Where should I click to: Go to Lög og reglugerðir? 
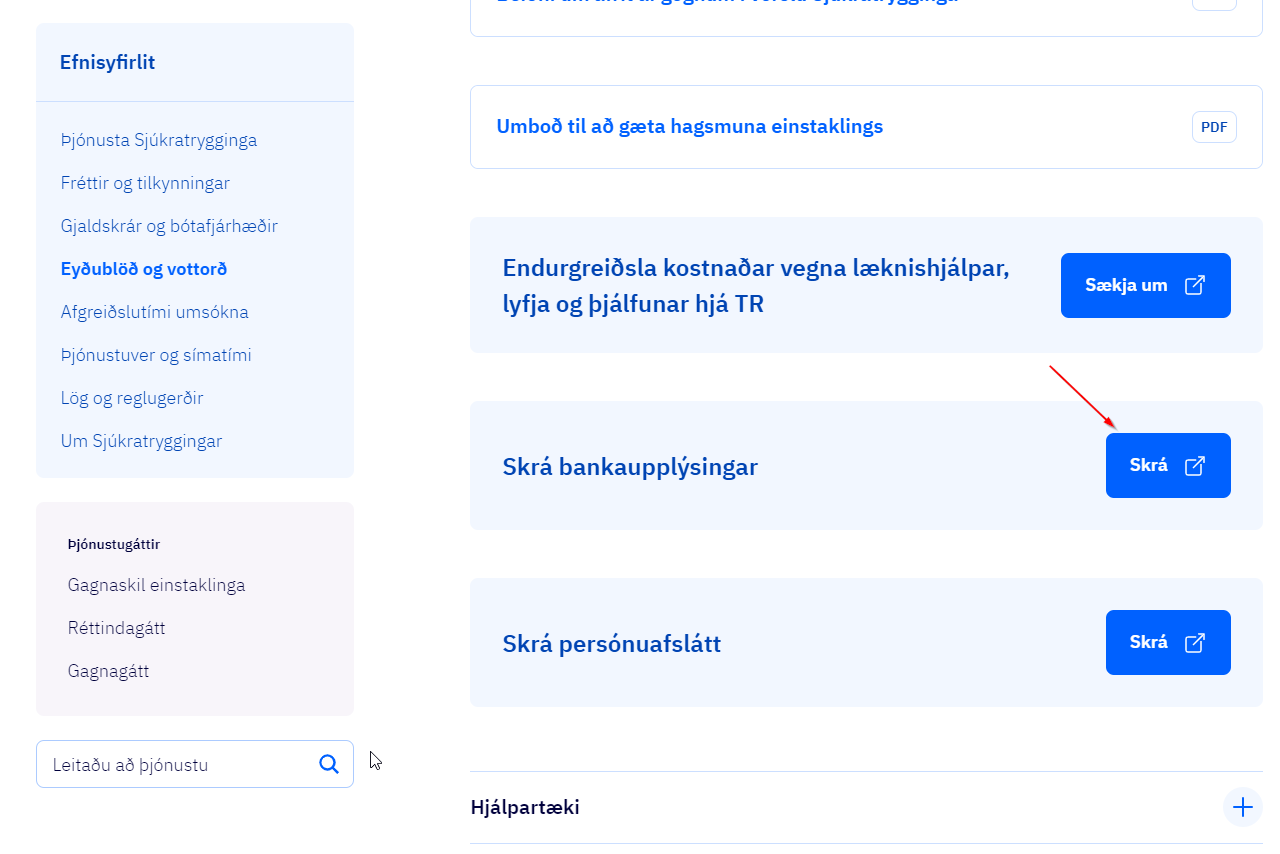[132, 398]
